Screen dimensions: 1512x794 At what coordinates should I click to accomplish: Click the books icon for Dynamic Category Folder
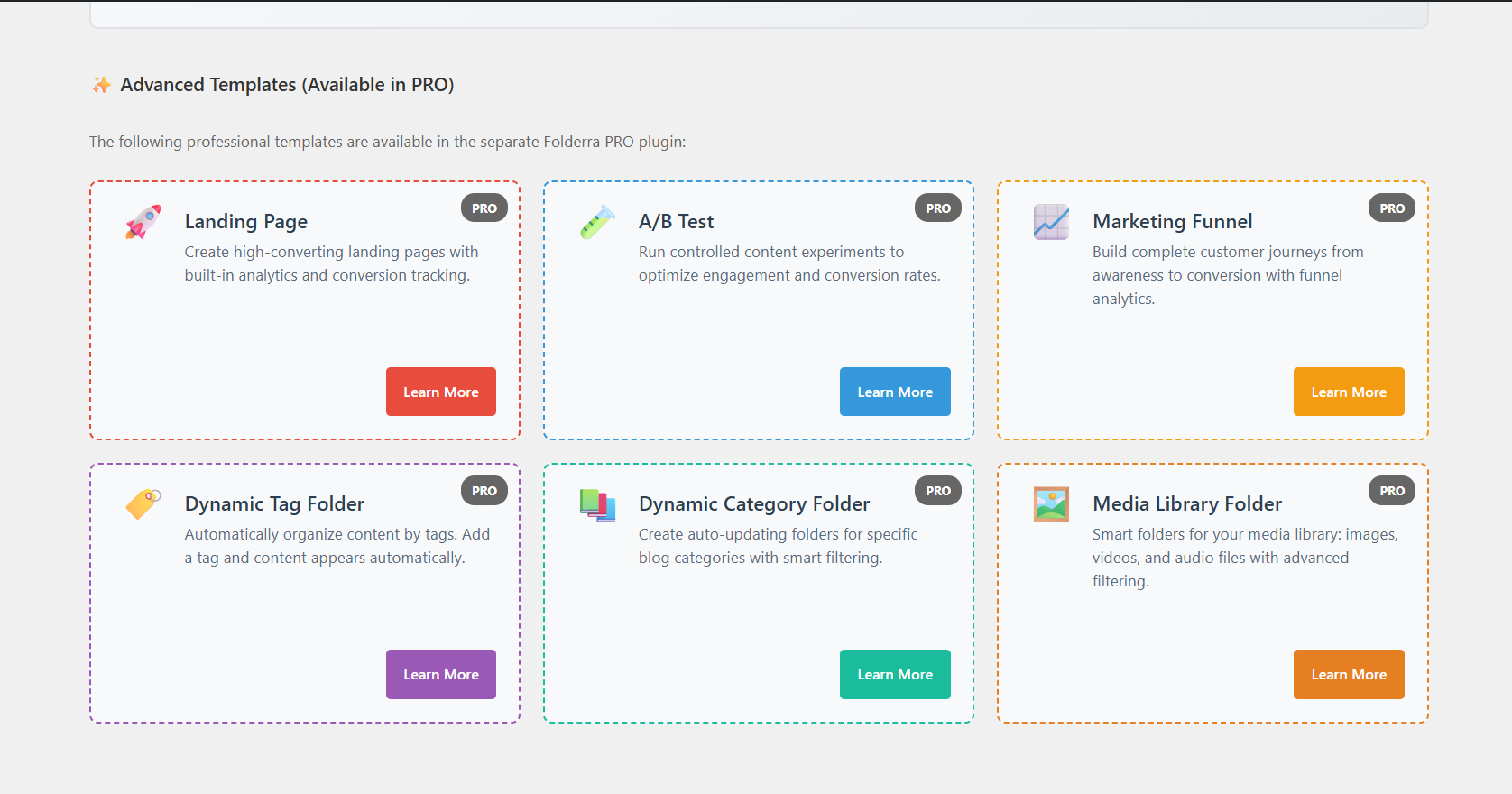point(597,504)
